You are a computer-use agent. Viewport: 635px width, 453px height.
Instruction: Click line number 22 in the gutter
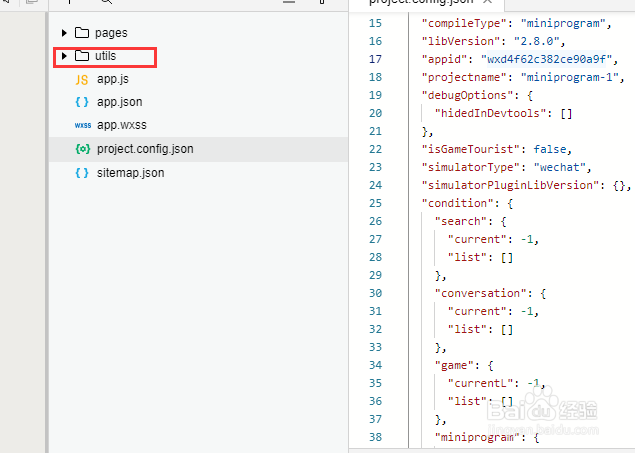[375, 149]
